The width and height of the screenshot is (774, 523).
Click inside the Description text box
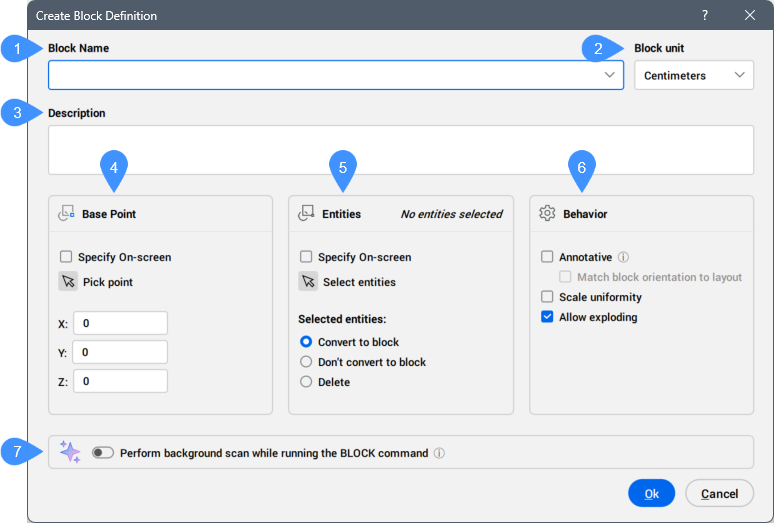pyautogui.click(x=400, y=150)
